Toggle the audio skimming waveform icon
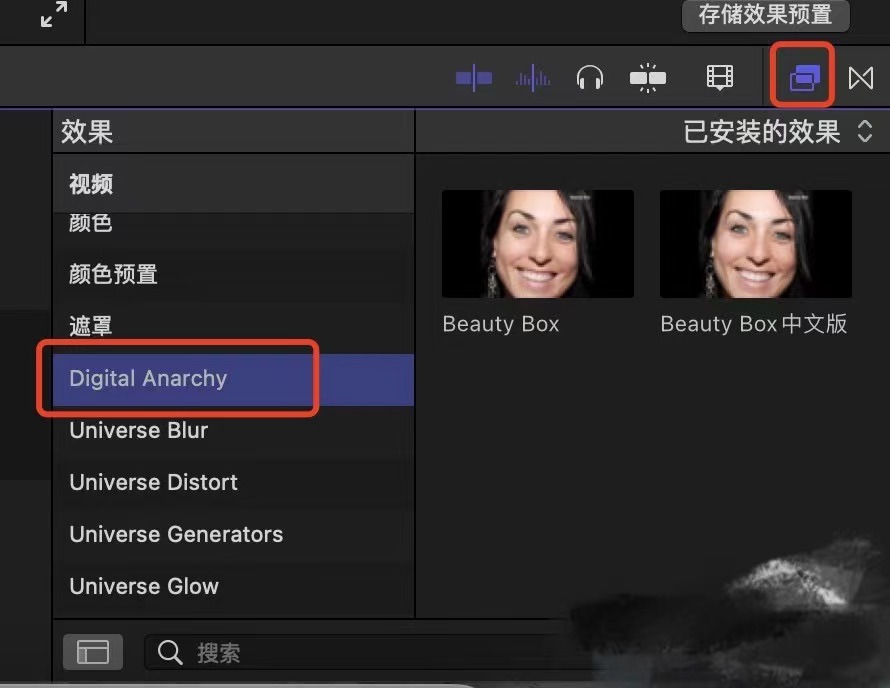 click(x=532, y=76)
